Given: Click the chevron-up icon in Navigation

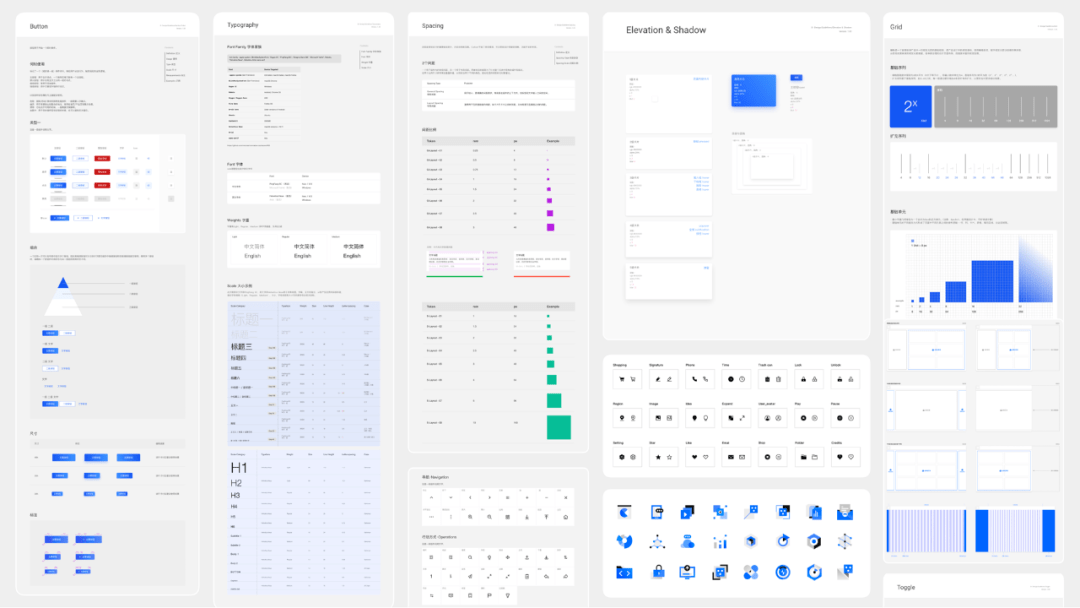Looking at the screenshot, I should (x=430, y=496).
